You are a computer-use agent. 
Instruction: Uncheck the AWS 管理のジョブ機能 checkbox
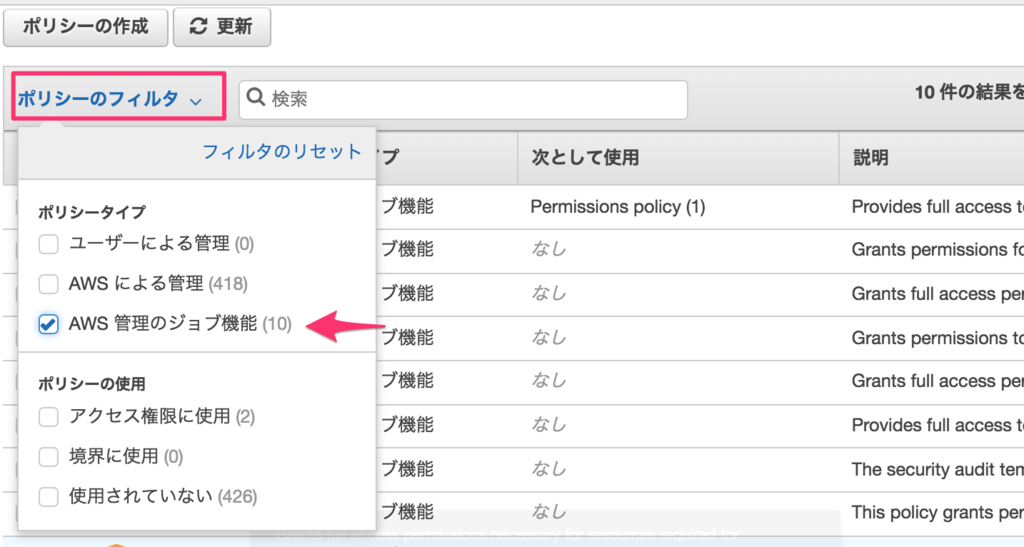pyautogui.click(x=48, y=324)
